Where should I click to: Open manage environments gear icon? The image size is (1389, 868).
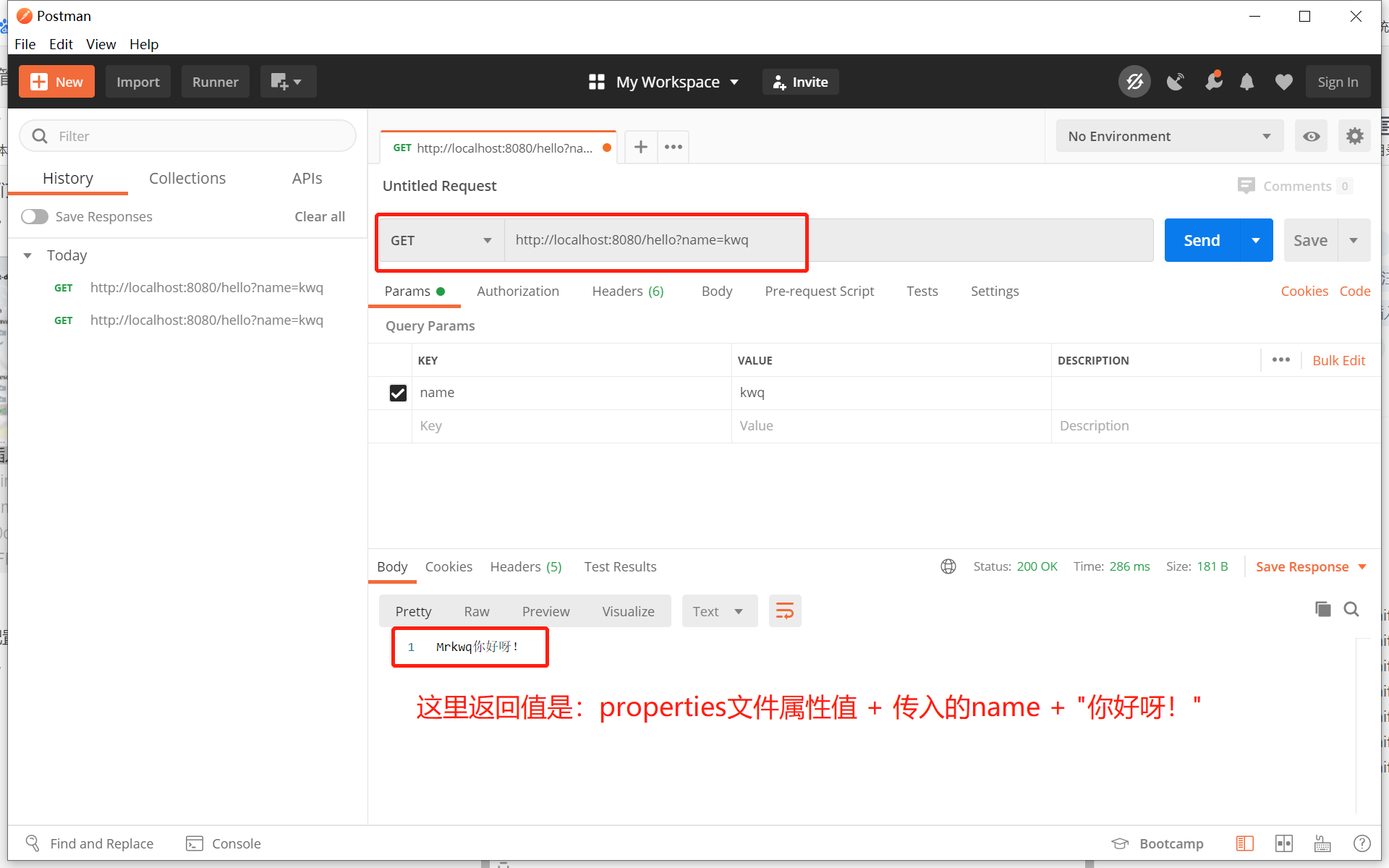[1354, 136]
